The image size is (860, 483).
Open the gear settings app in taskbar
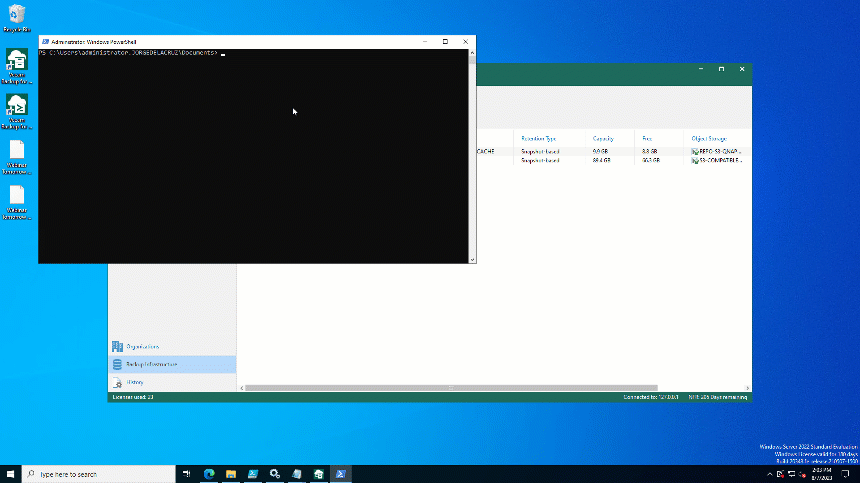[275, 474]
